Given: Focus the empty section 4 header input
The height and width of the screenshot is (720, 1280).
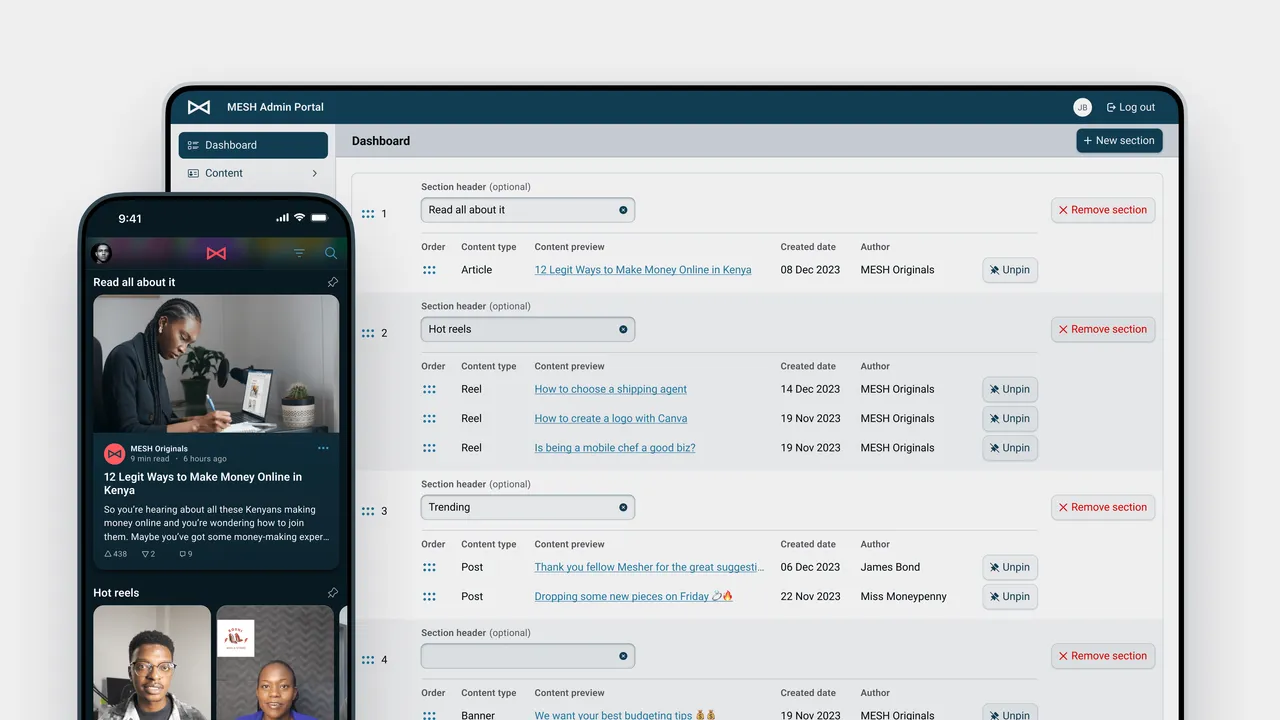Looking at the screenshot, I should [x=527, y=656].
